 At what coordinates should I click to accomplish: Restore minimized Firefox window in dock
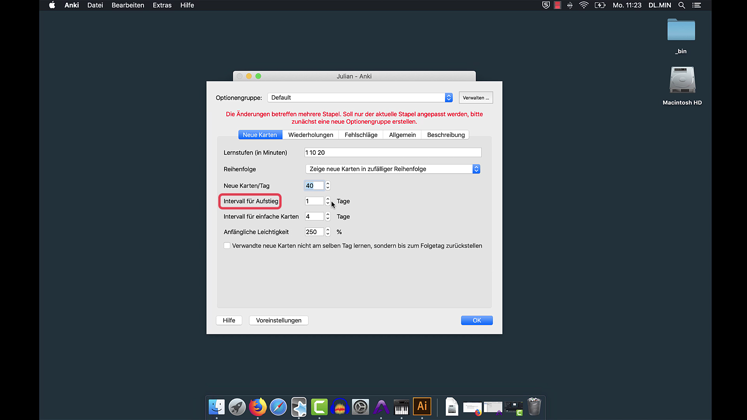click(x=472, y=408)
